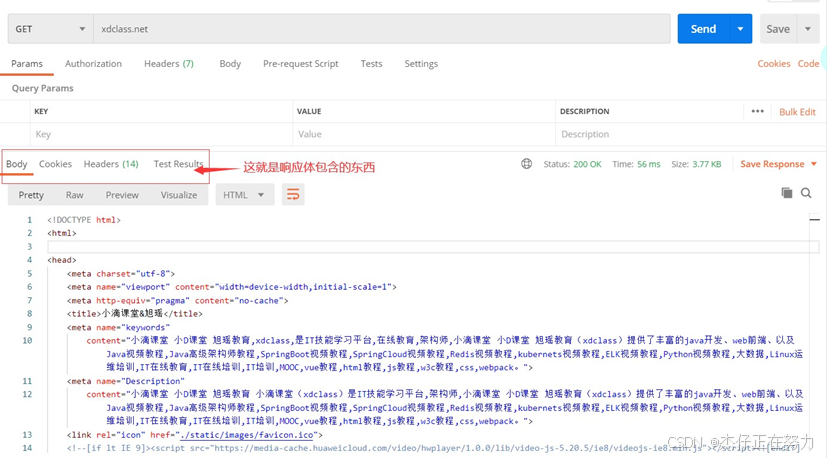The image size is (827, 458).
Task: Click the Bulk Edit link
Action: click(x=797, y=112)
